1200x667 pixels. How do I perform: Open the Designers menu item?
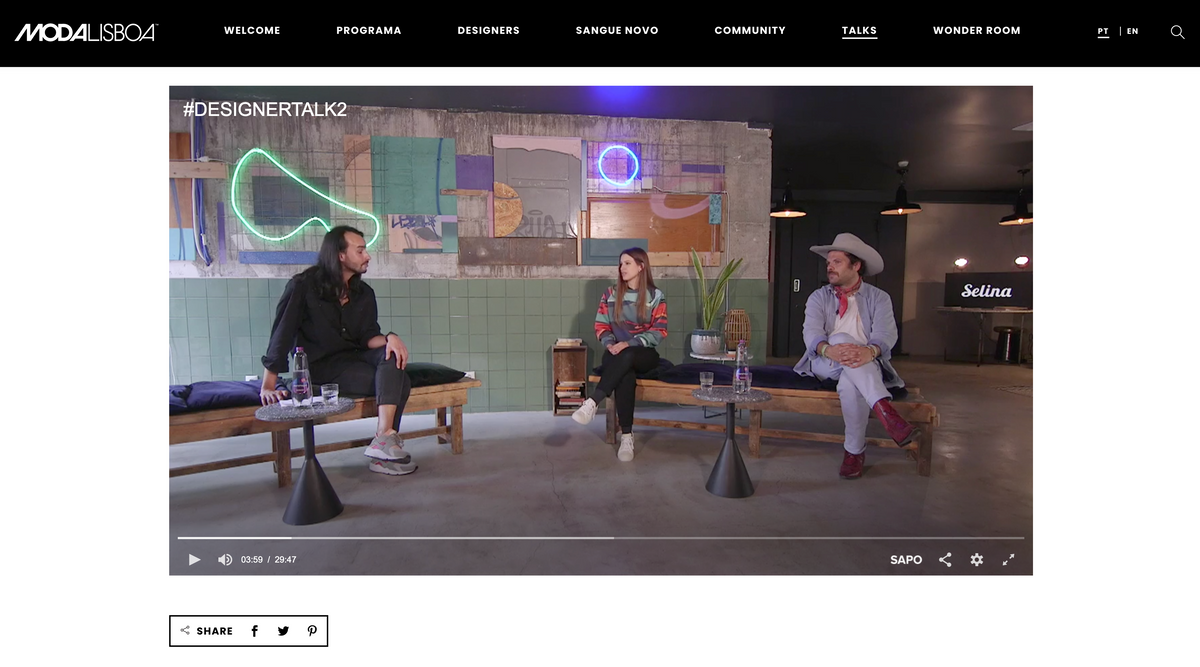[489, 31]
